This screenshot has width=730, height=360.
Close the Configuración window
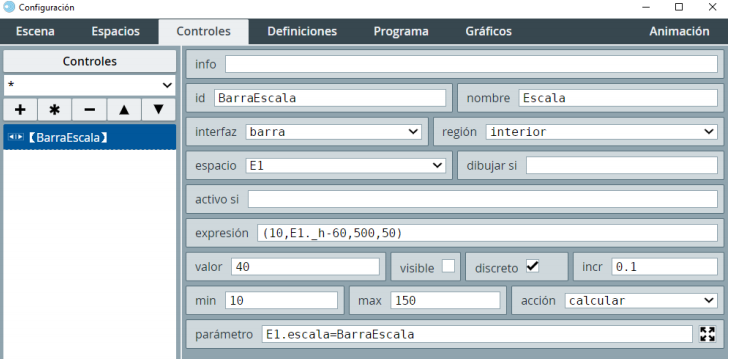[x=712, y=7]
